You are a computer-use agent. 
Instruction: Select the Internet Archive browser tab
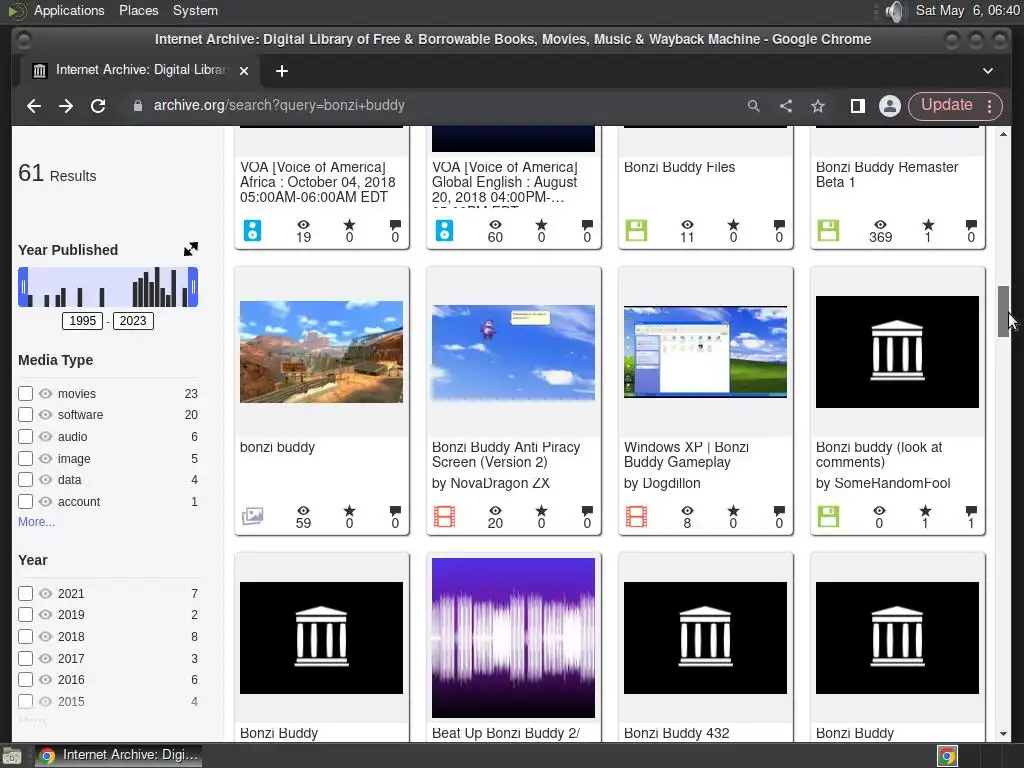(x=138, y=71)
